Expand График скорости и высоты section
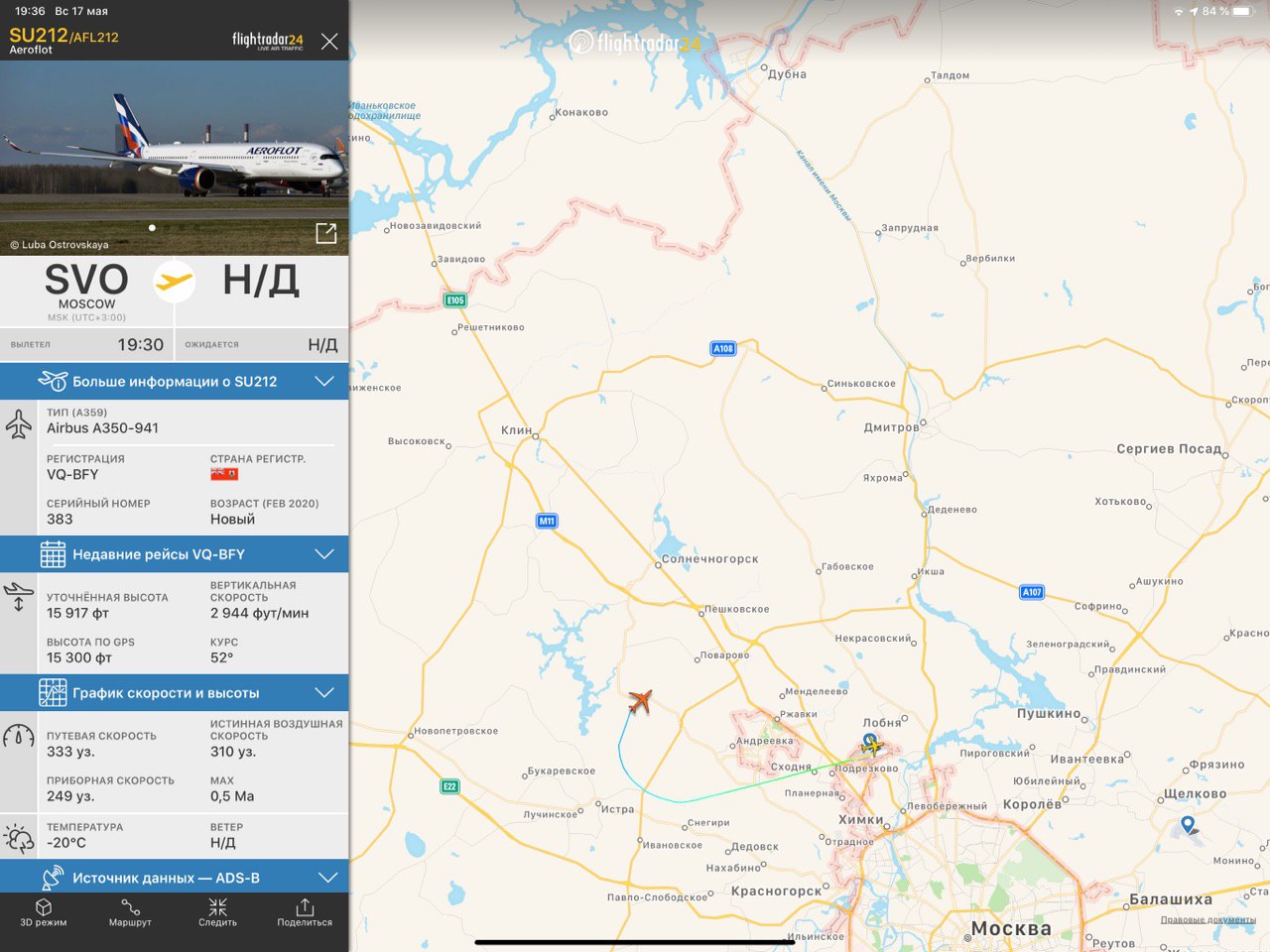The height and width of the screenshot is (952, 1270). pyautogui.click(x=175, y=693)
